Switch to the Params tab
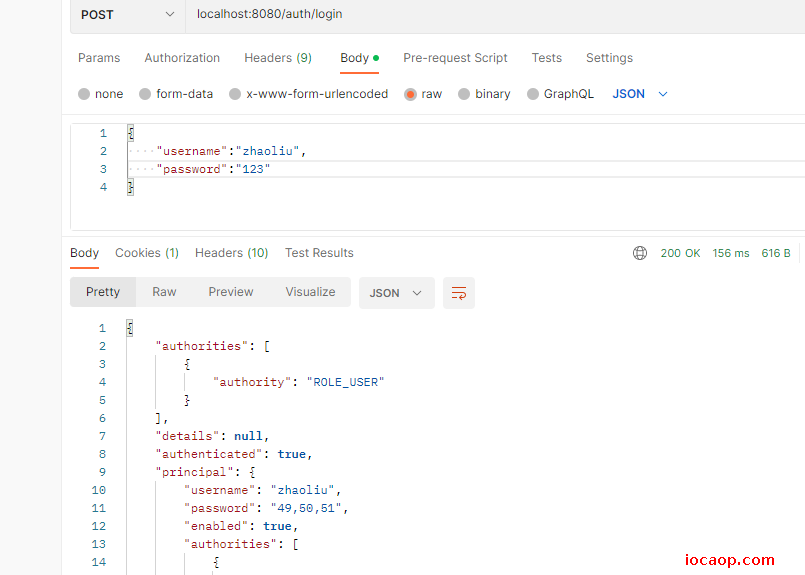Screen dimensions: 805x575 (x=99, y=58)
